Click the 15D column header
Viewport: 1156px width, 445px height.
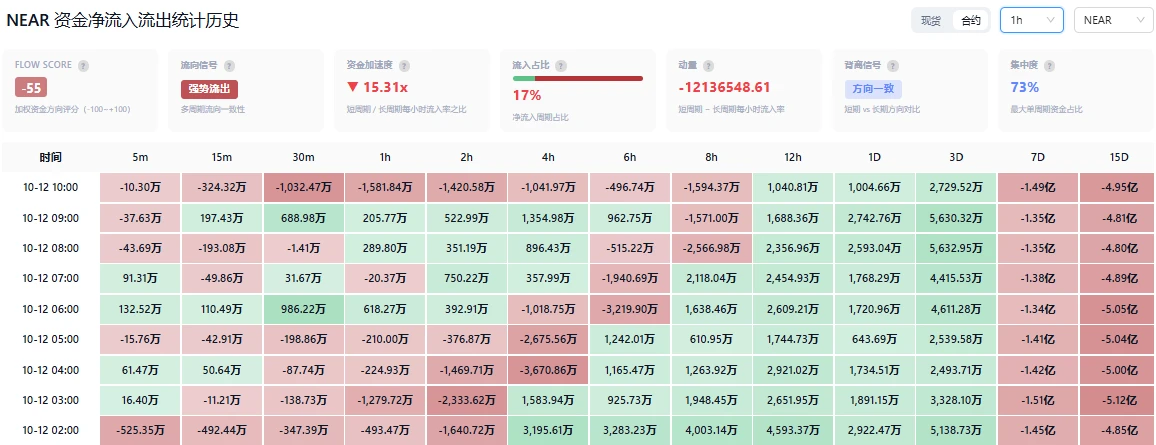pyautogui.click(x=1118, y=157)
